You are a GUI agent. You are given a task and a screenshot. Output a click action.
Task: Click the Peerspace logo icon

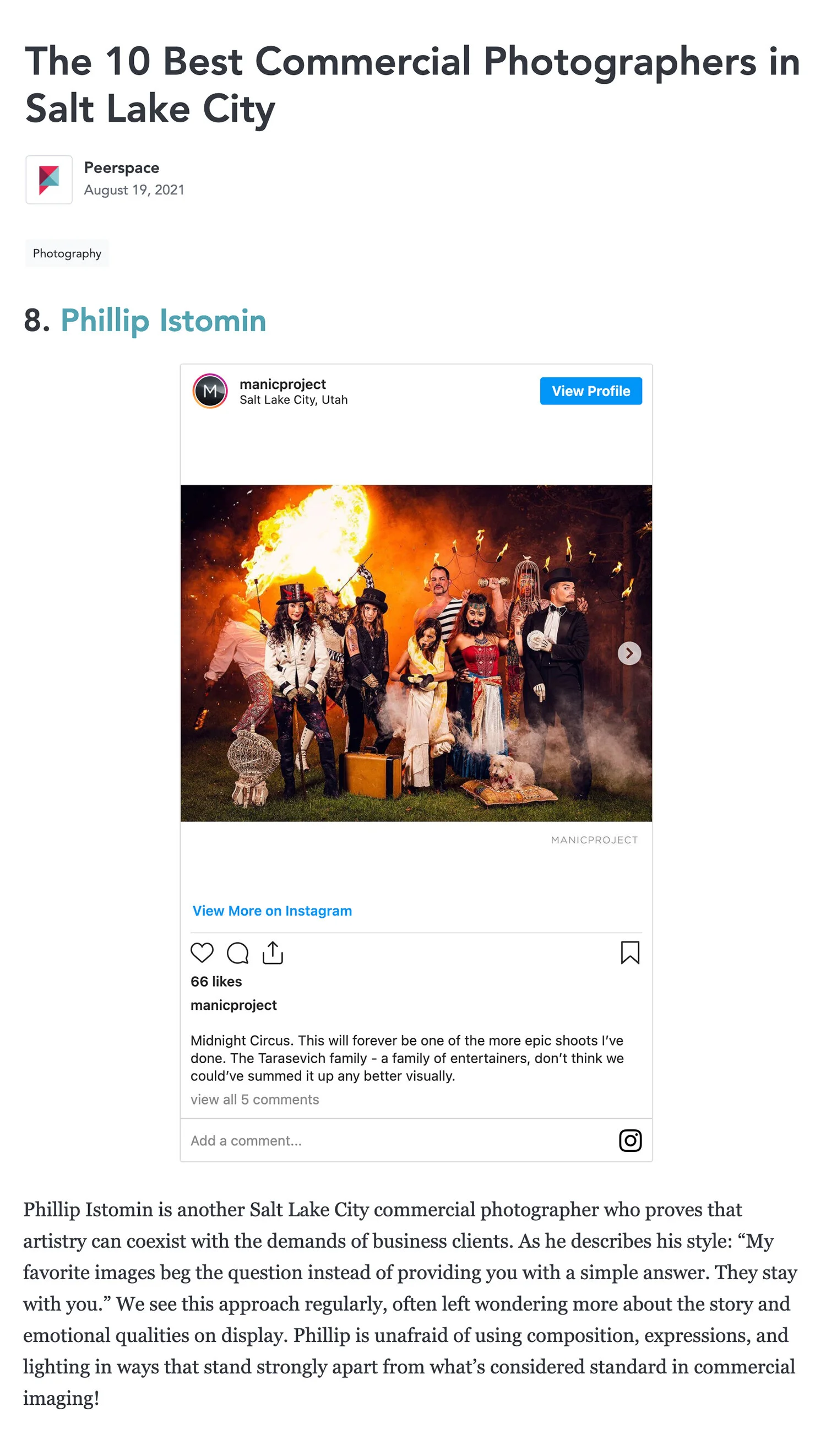click(x=49, y=180)
